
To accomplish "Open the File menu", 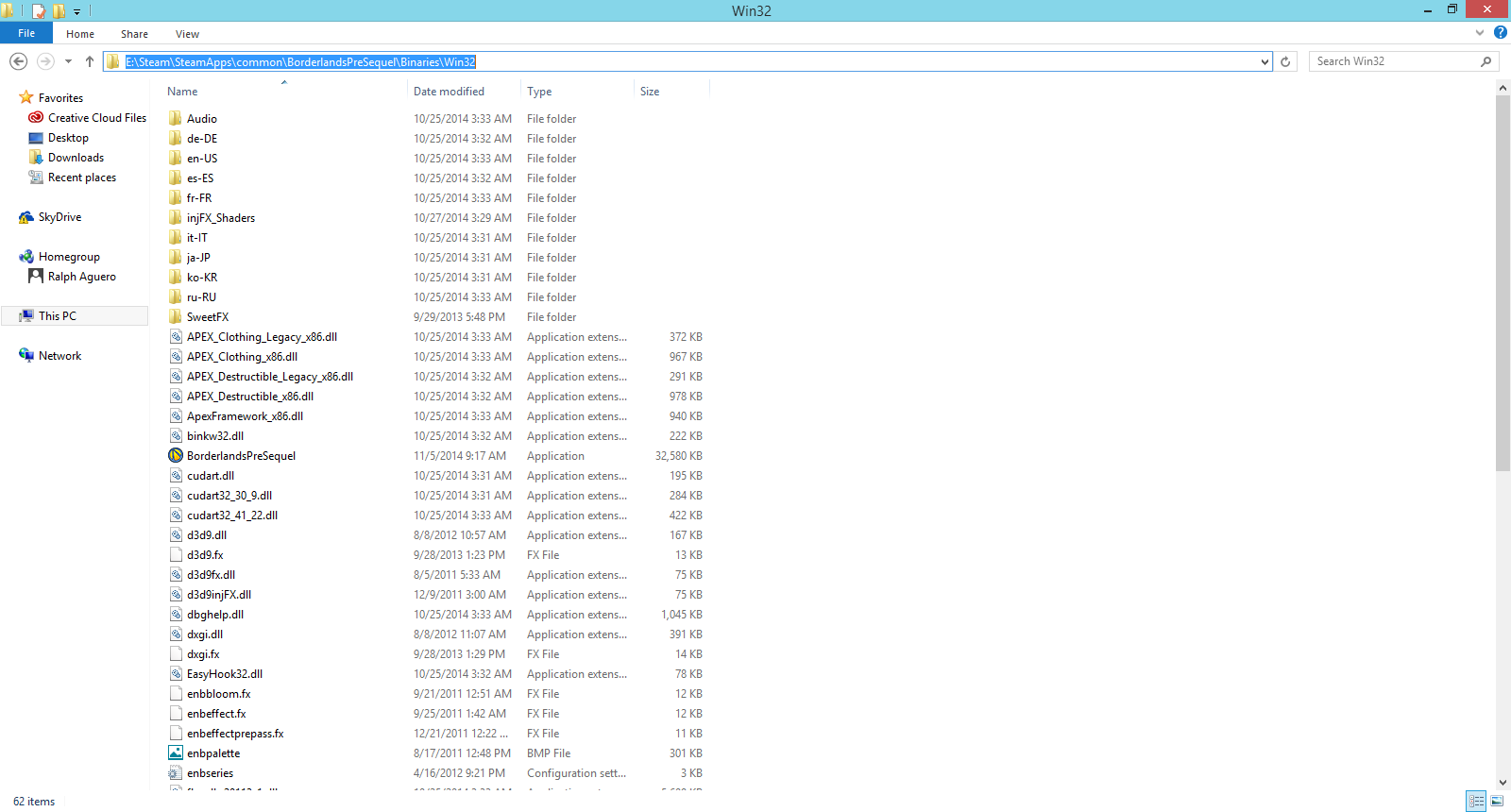I will [x=26, y=33].
